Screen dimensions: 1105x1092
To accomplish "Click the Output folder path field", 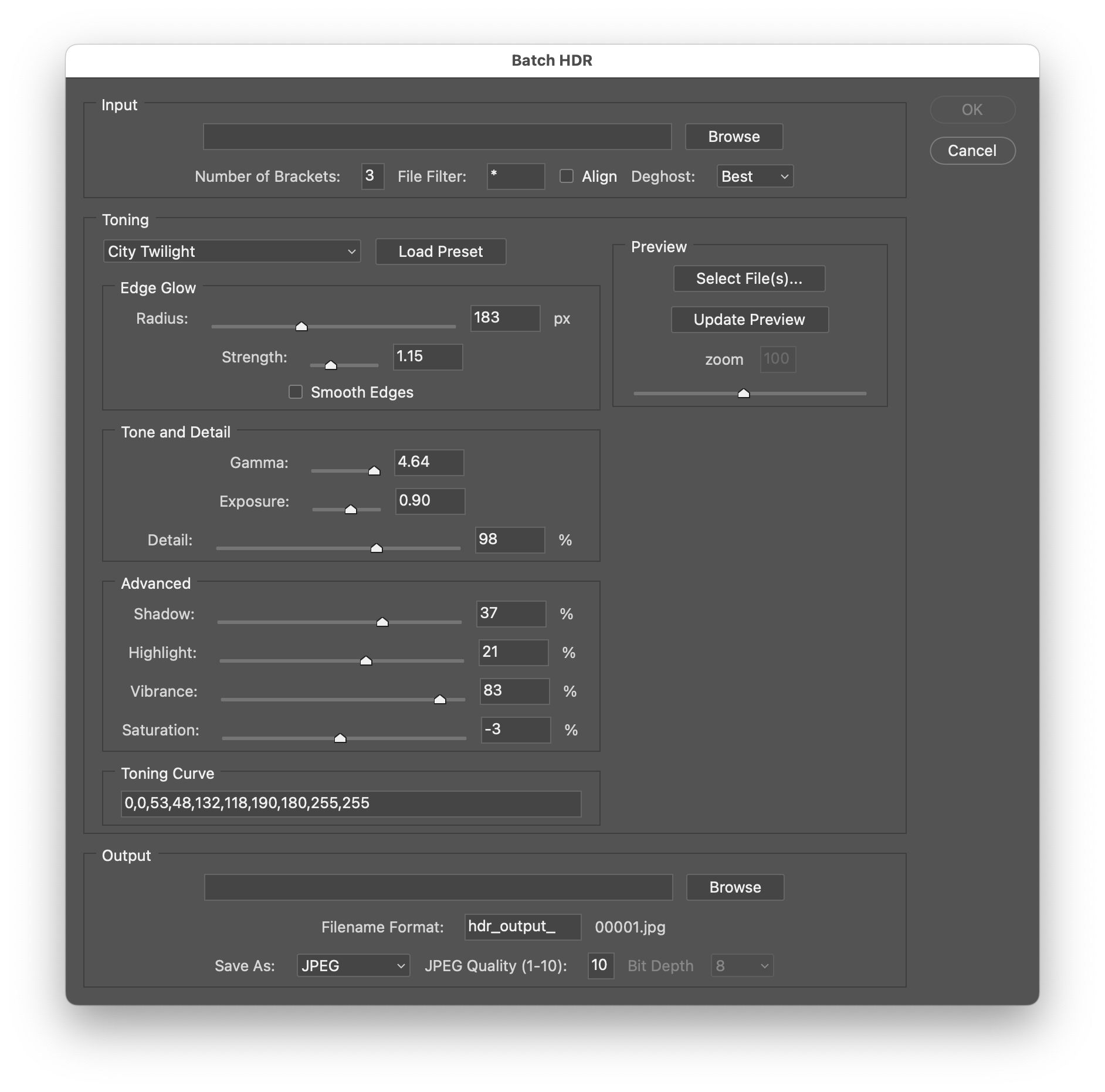I will click(x=439, y=887).
